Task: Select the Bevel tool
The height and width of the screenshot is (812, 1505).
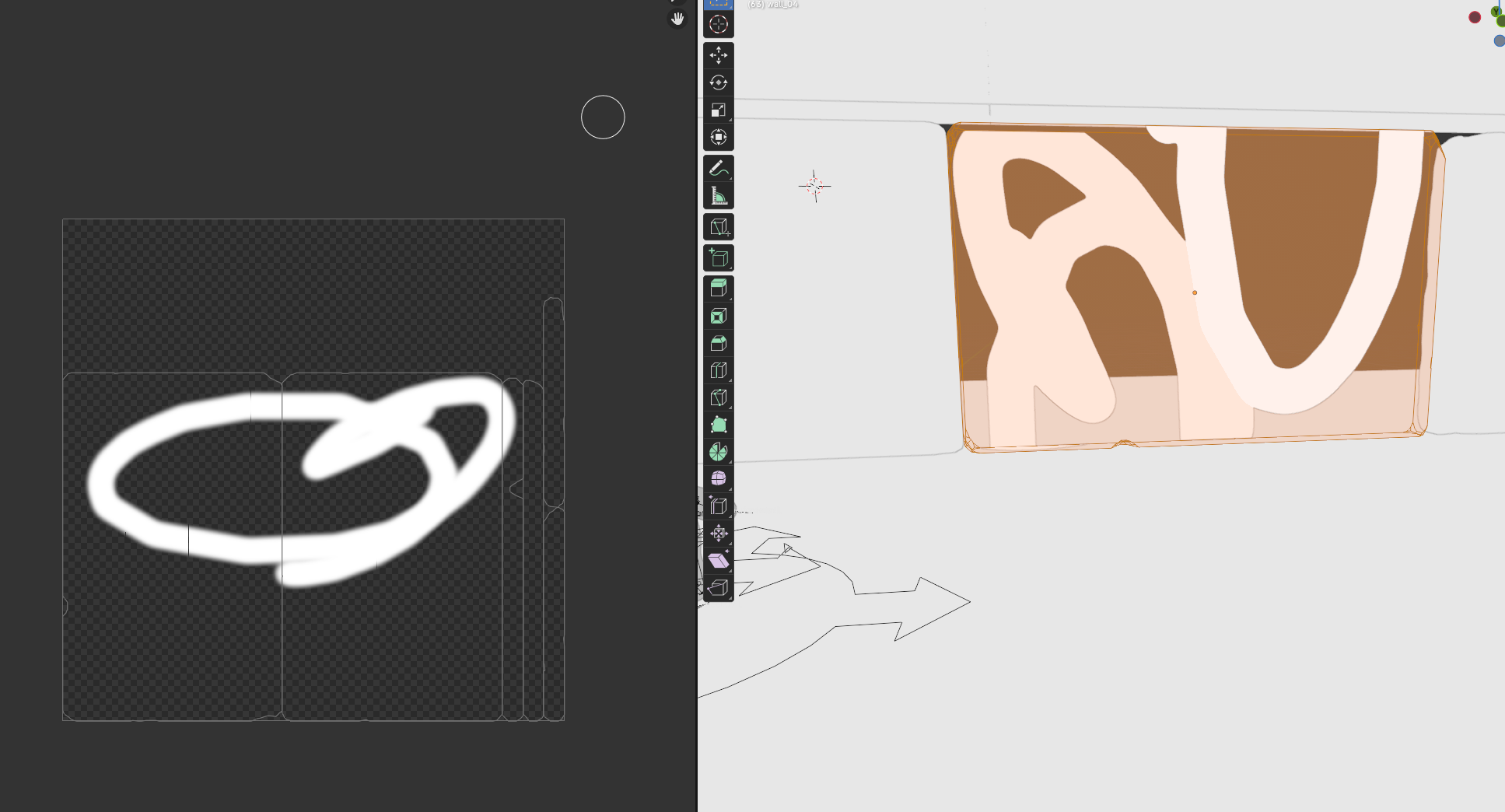Action: pyautogui.click(x=718, y=343)
